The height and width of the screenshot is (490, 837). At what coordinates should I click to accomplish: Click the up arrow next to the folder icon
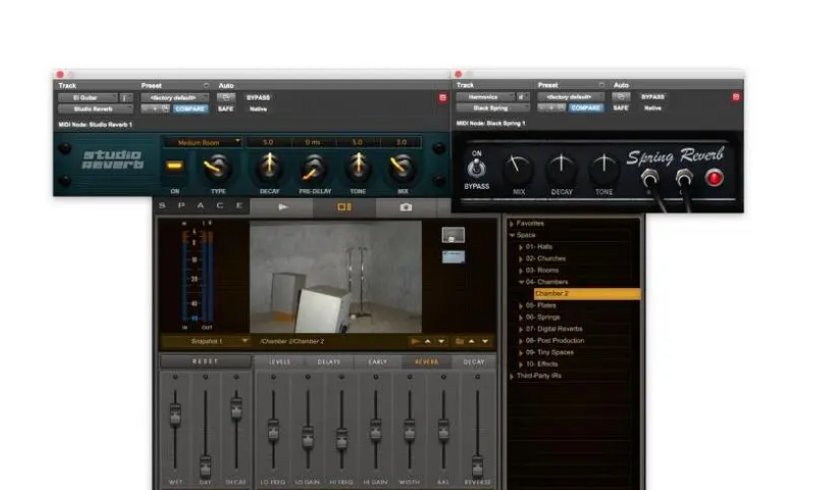coord(472,341)
